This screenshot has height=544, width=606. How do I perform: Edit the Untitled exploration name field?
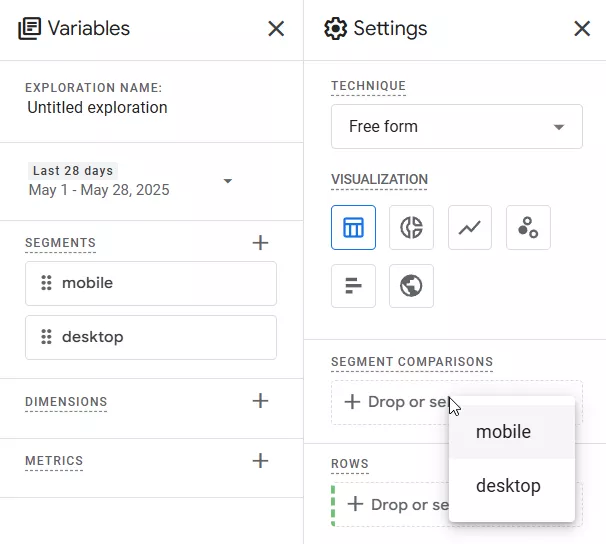[97, 107]
